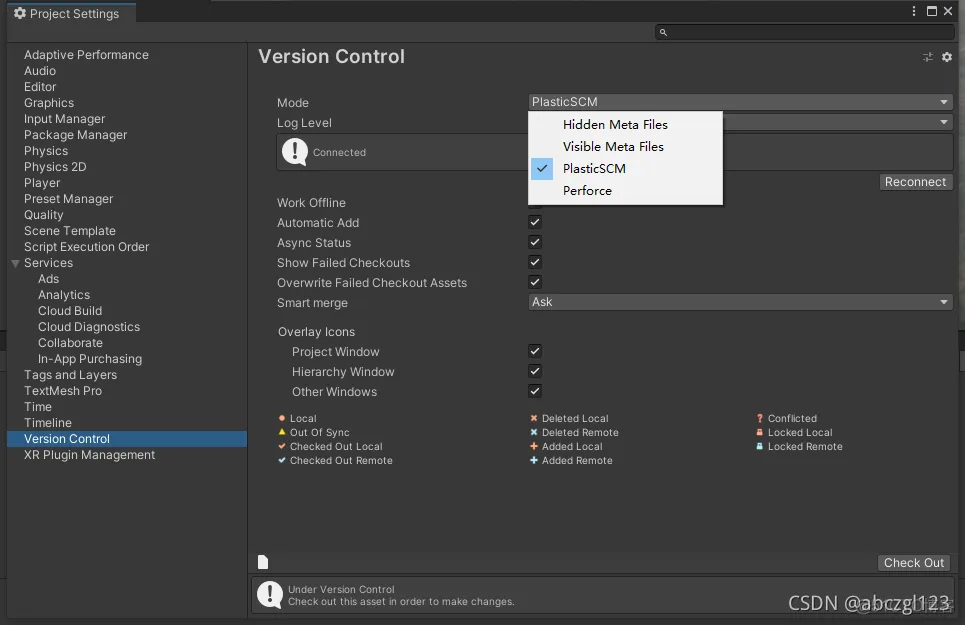Click the orange Local overlay icon
Viewport: 965px width, 625px height.
(282, 418)
